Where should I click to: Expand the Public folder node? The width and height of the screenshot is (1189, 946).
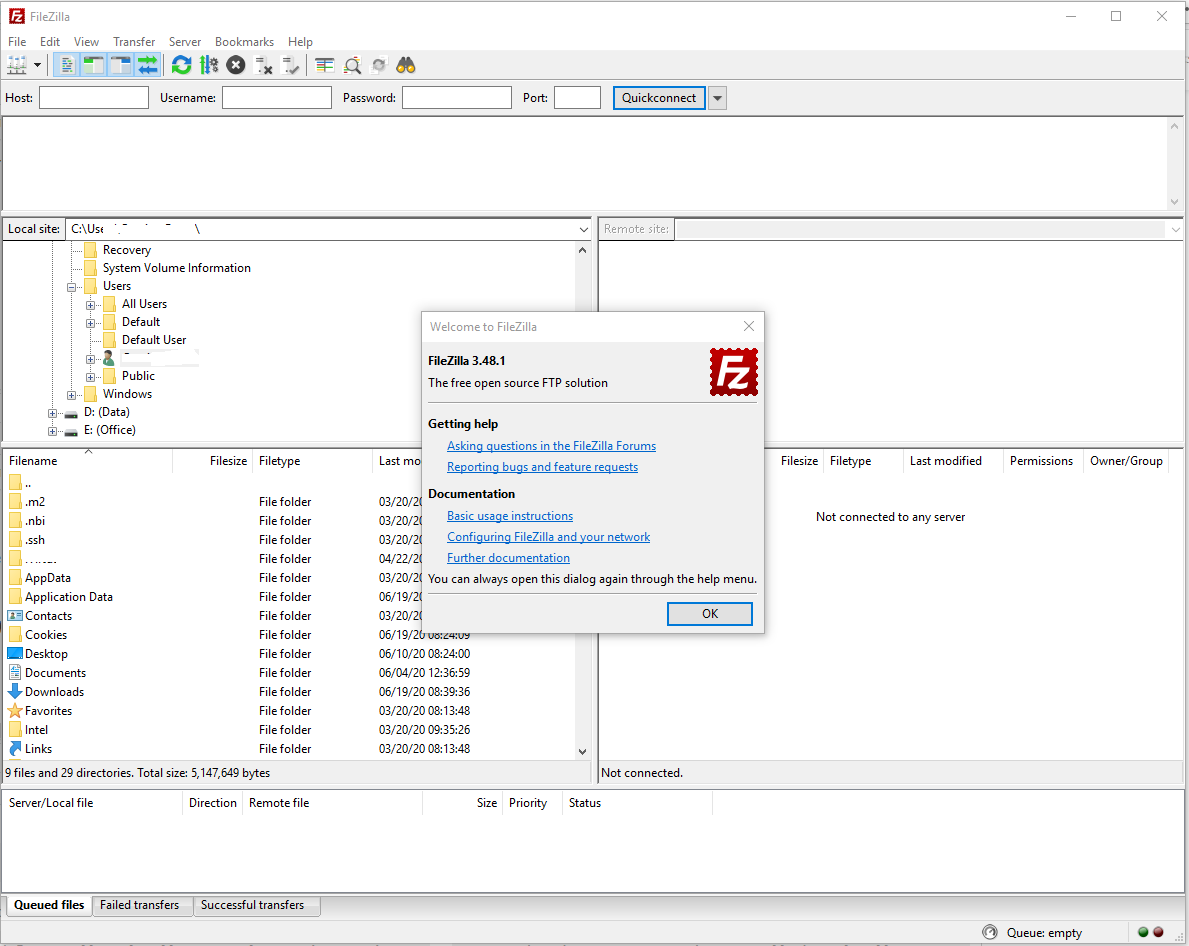click(90, 377)
